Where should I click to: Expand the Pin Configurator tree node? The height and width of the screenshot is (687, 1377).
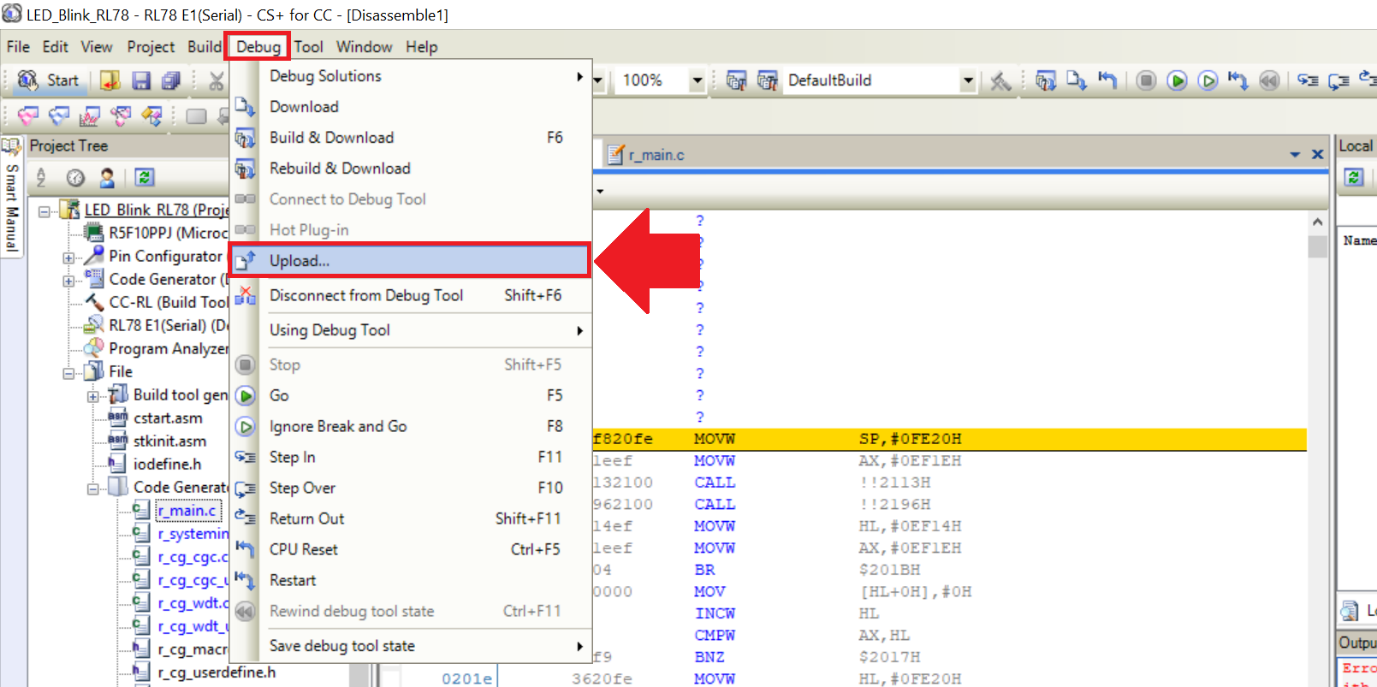pyautogui.click(x=69, y=257)
